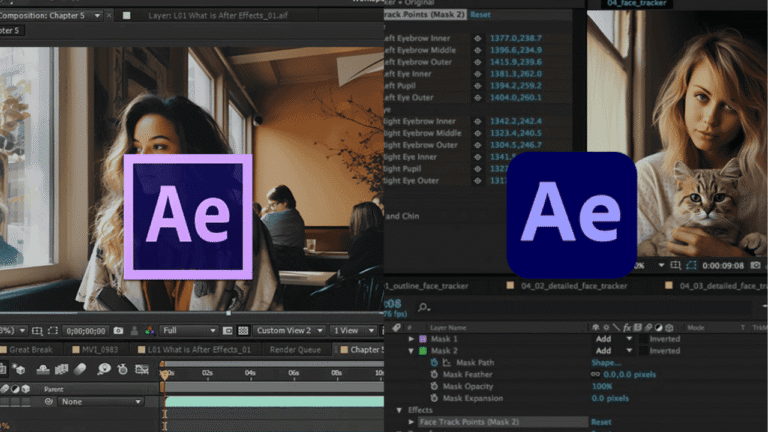Click the Mask Feather stopwatch icon
The image size is (768, 432).
point(434,375)
